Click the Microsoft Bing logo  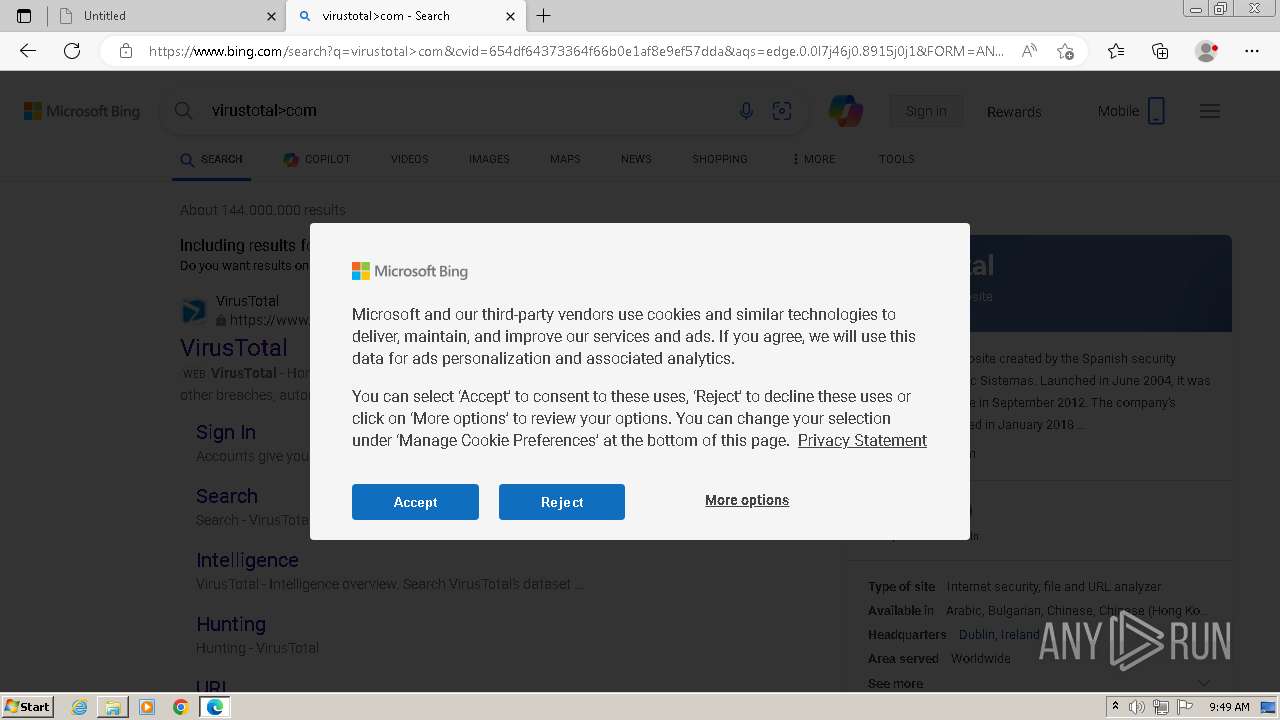tap(82, 111)
